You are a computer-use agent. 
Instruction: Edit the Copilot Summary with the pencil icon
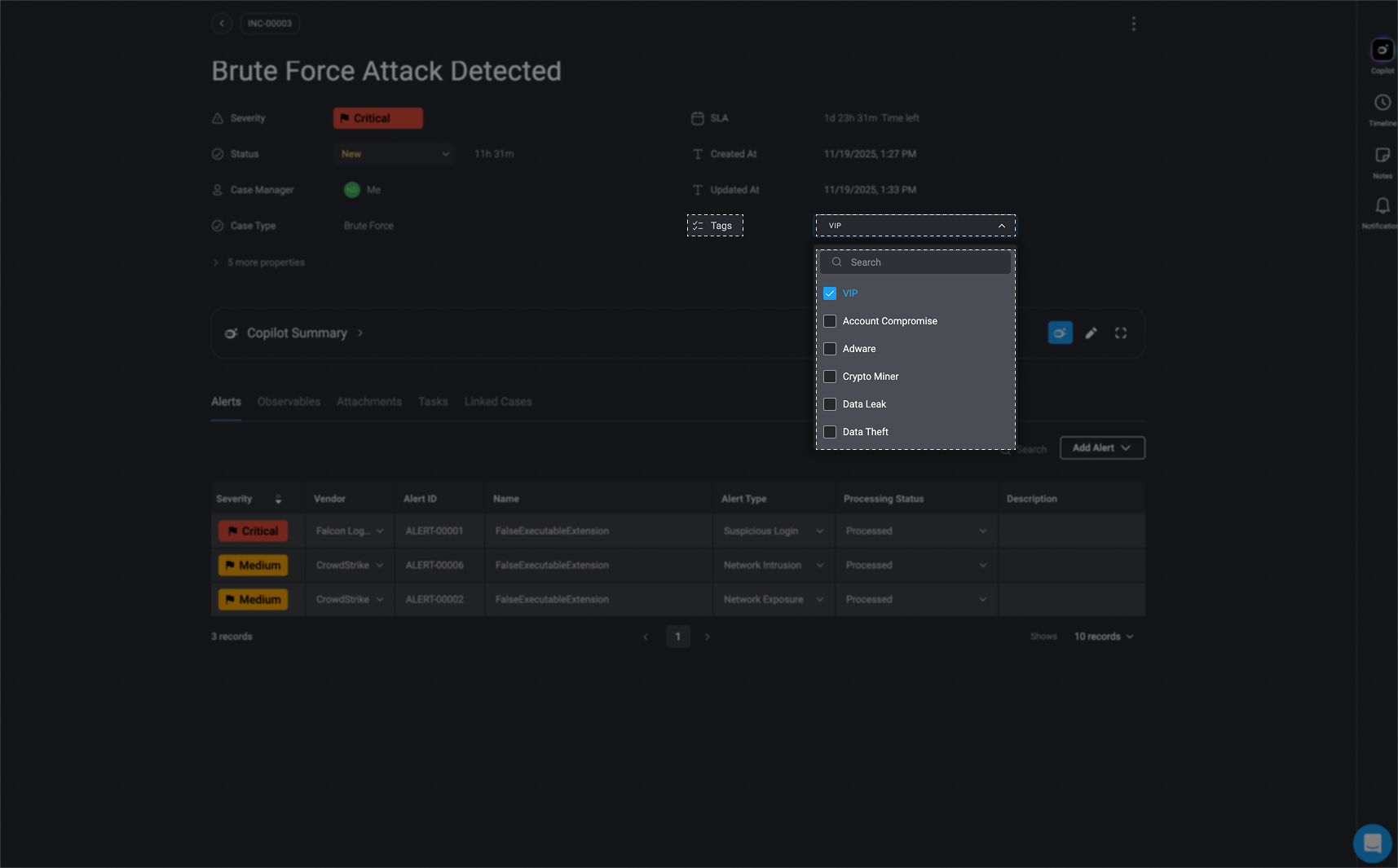(x=1091, y=333)
